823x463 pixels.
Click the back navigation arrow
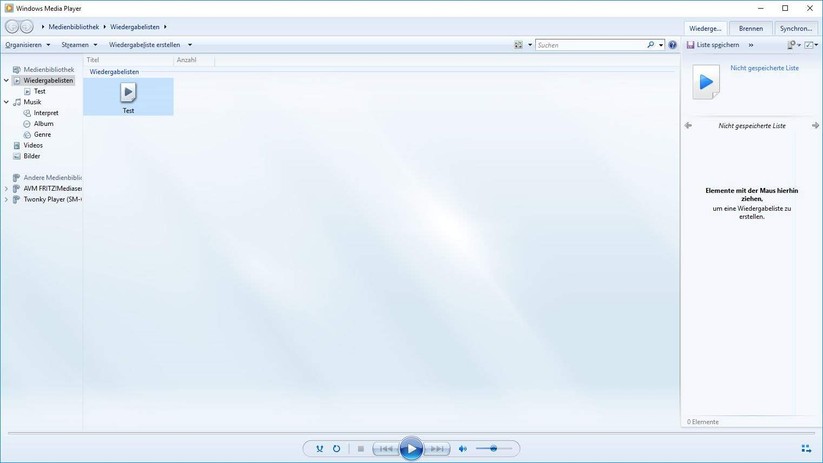coord(12,27)
